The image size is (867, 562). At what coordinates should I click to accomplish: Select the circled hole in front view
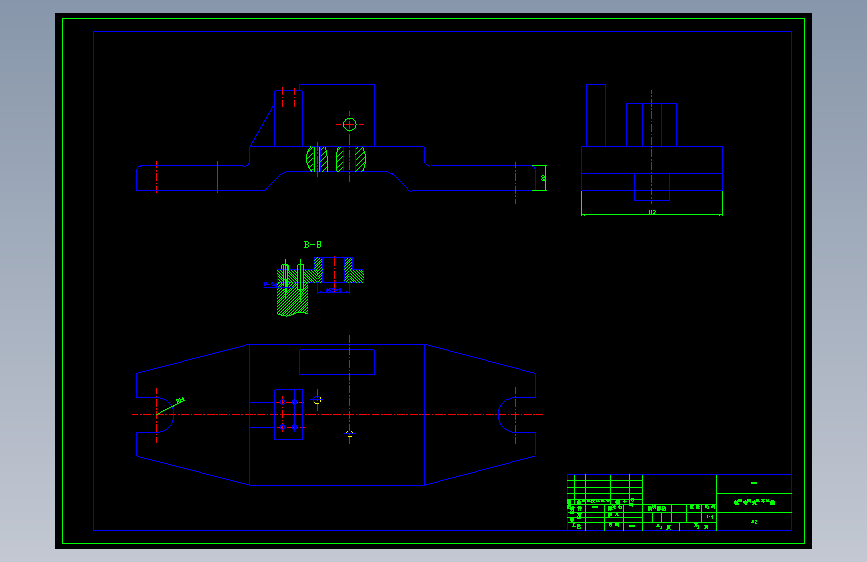(x=349, y=124)
